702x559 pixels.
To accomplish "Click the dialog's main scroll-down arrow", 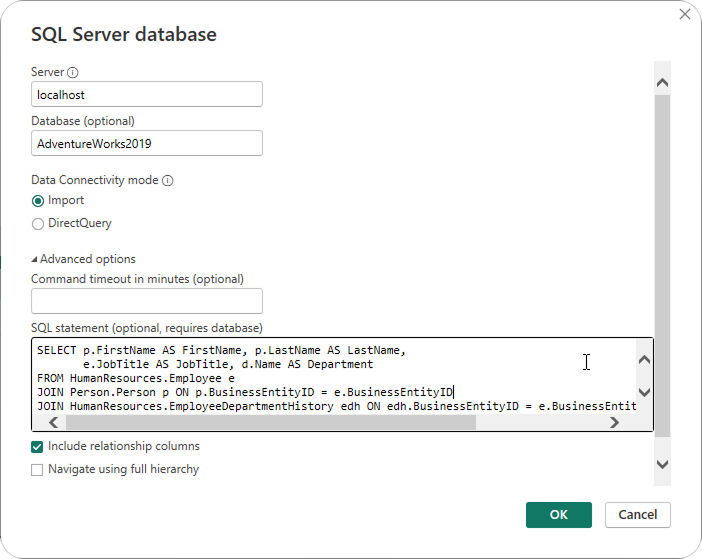I will pyautogui.click(x=662, y=464).
